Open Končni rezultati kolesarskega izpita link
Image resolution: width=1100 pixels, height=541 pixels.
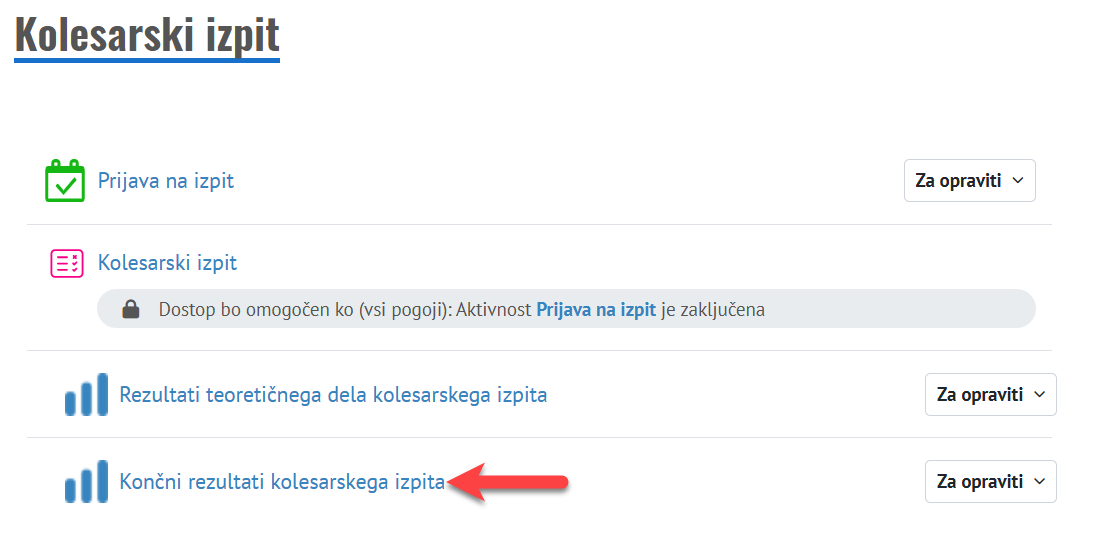click(282, 482)
